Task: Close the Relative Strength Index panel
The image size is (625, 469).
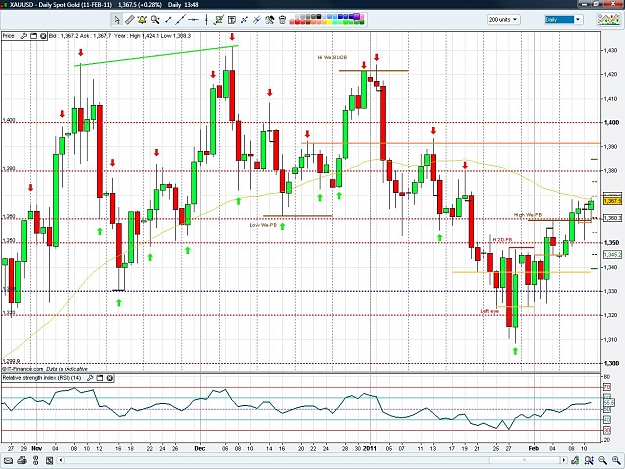Action: pyautogui.click(x=110, y=378)
